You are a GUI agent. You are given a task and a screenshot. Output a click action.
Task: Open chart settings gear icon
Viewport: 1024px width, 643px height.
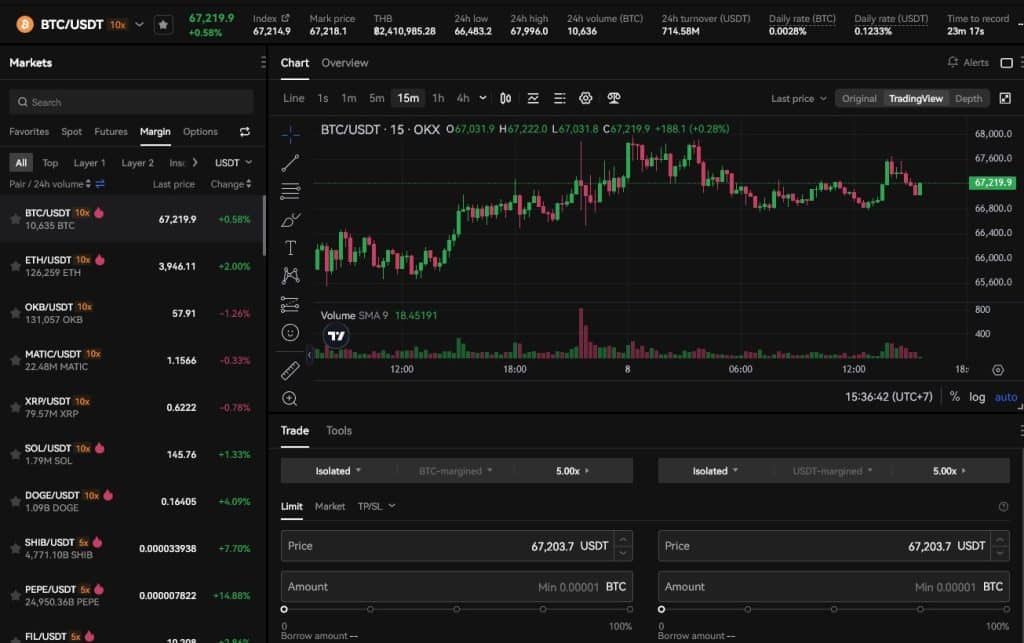[586, 98]
